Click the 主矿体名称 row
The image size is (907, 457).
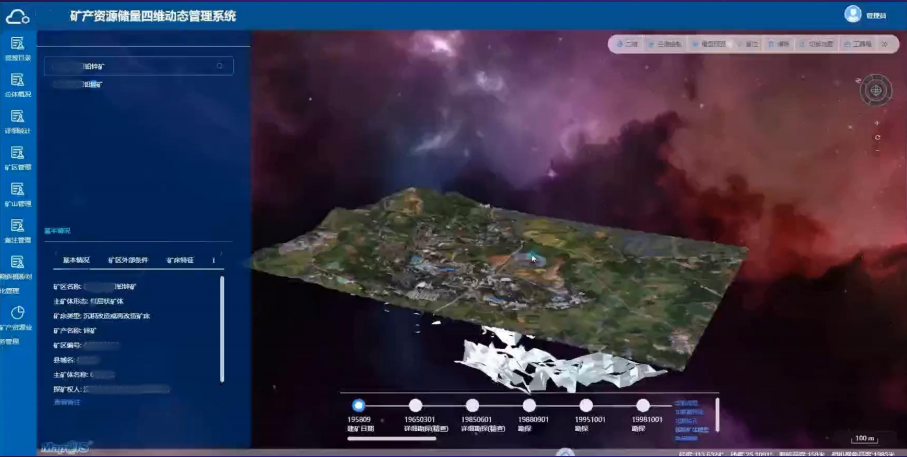click(x=84, y=375)
